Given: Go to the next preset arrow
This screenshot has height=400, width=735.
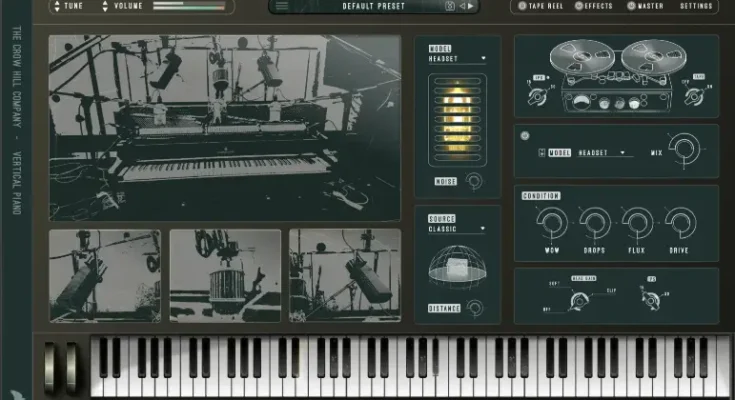Looking at the screenshot, I should (472, 6).
